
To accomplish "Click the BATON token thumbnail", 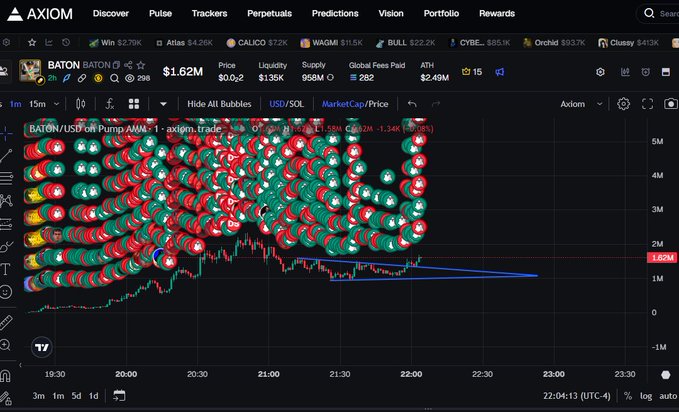I will tap(30, 71).
